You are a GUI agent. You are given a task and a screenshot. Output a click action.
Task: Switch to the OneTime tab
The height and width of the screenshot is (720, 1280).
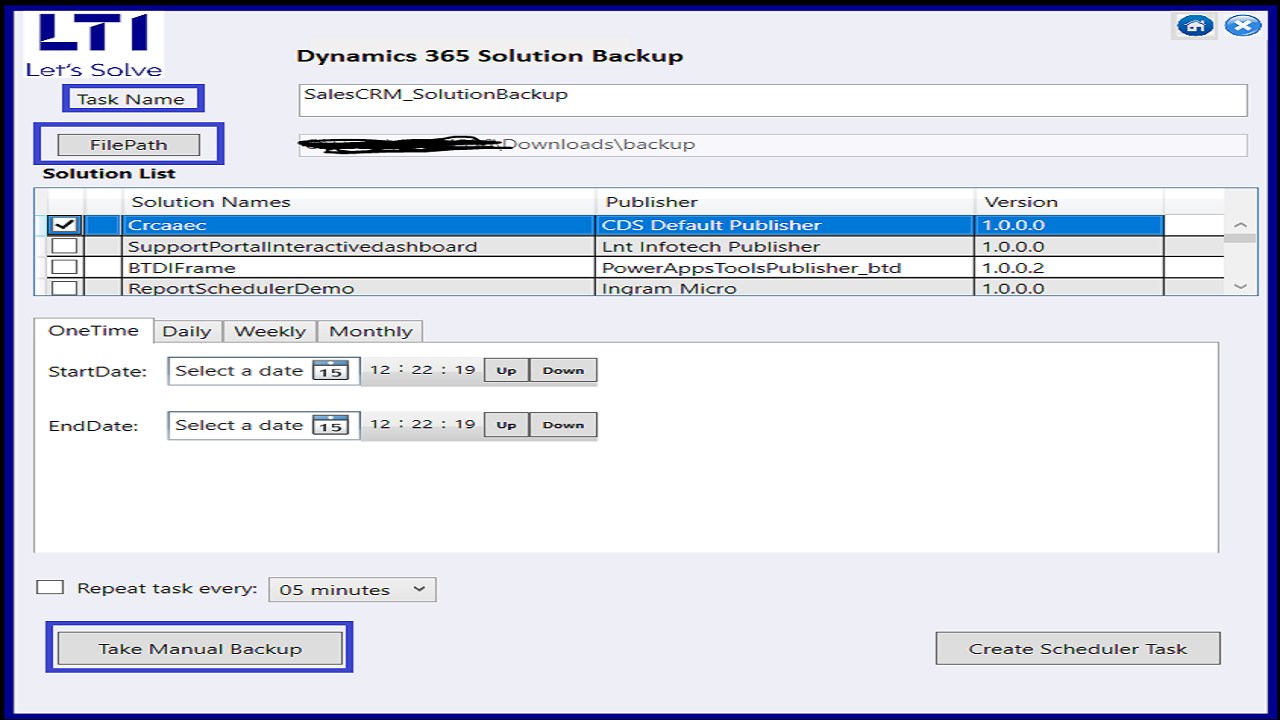(93, 331)
